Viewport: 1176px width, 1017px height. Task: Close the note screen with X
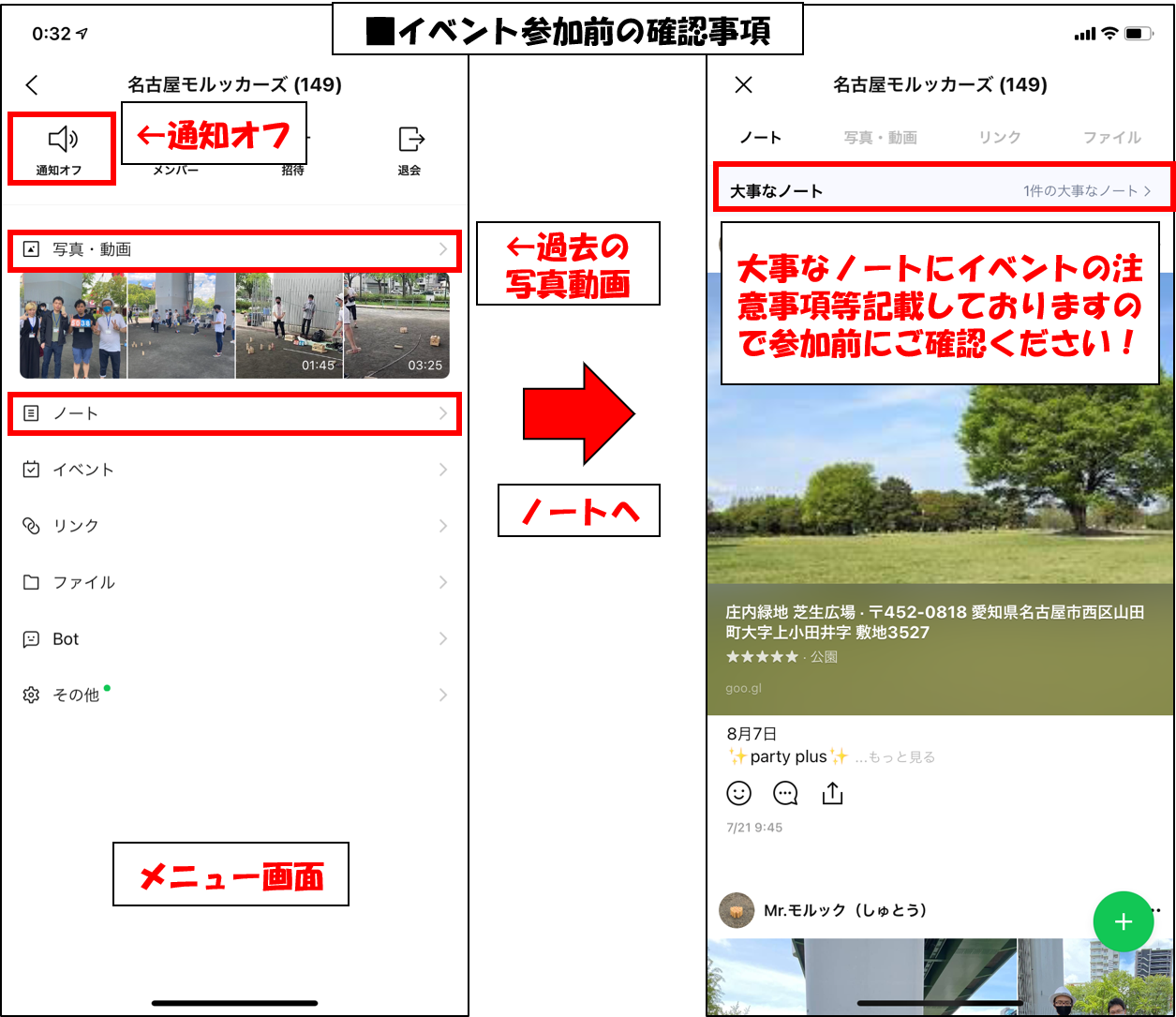pos(744,85)
